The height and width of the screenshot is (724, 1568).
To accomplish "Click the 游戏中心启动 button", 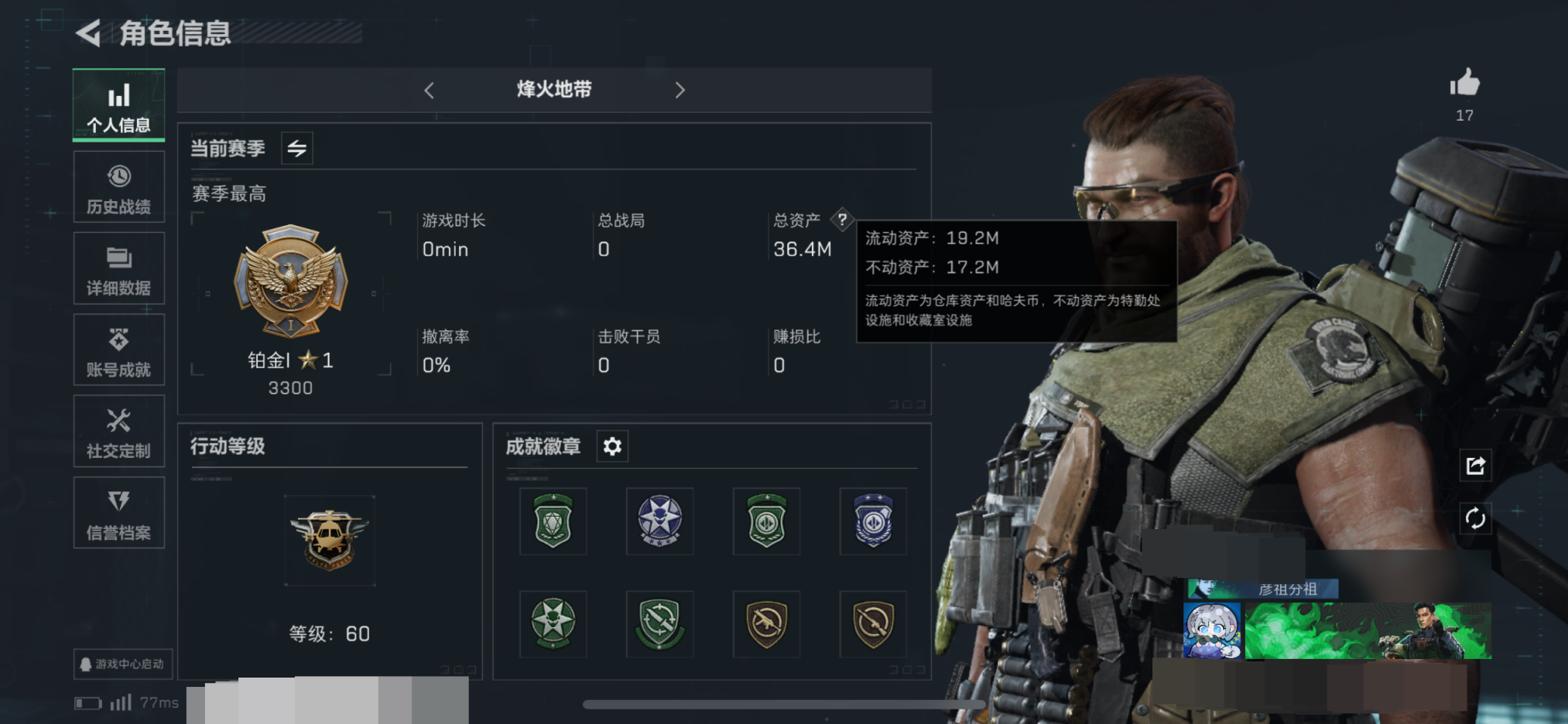I will [123, 664].
